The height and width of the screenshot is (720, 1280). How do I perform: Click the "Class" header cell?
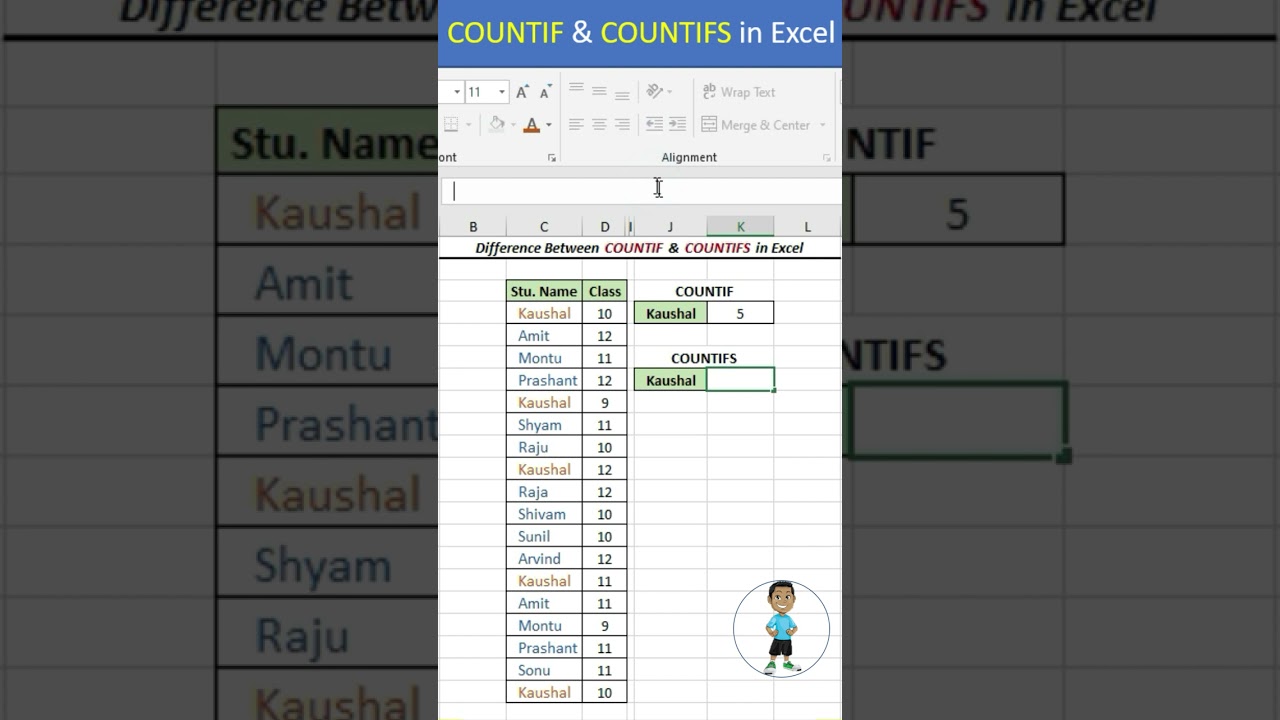click(605, 291)
